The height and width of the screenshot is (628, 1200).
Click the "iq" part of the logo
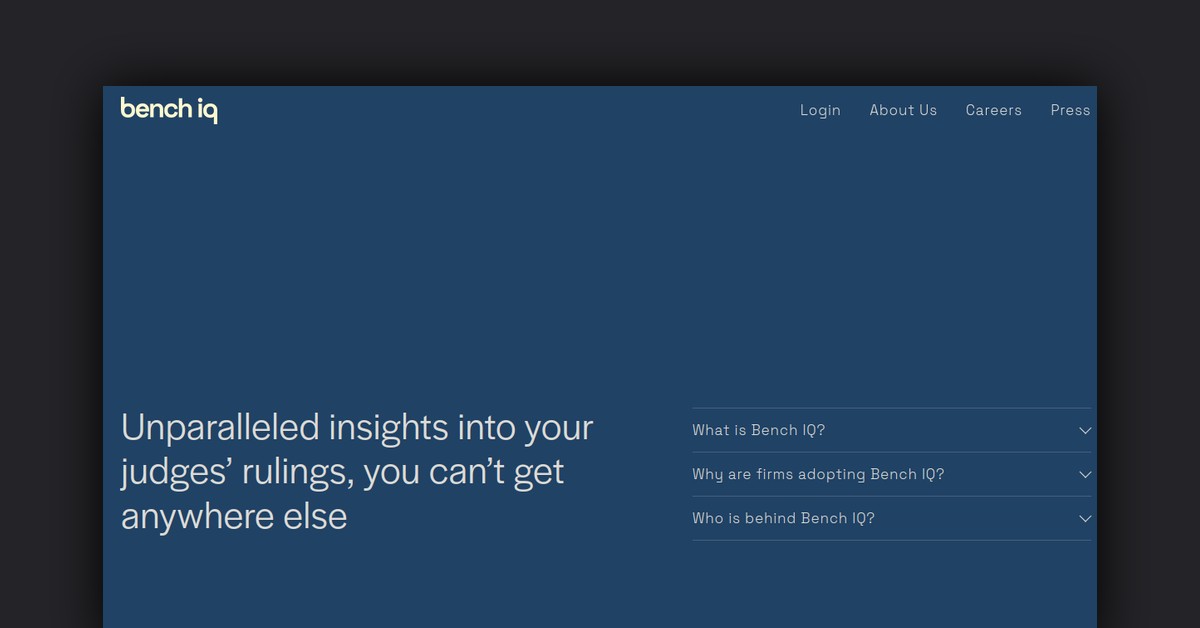[207, 110]
